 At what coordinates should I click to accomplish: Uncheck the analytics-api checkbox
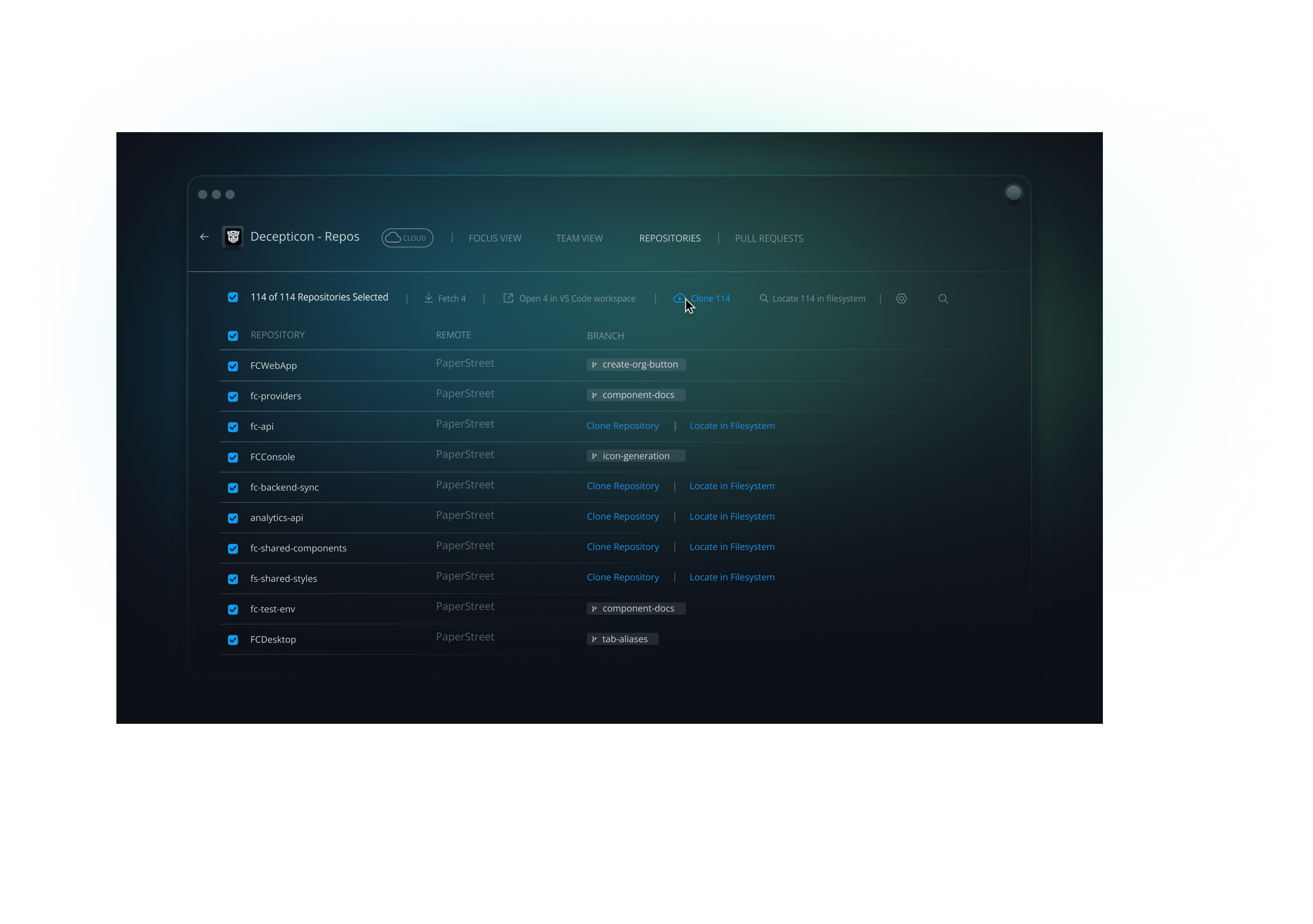pyautogui.click(x=233, y=518)
